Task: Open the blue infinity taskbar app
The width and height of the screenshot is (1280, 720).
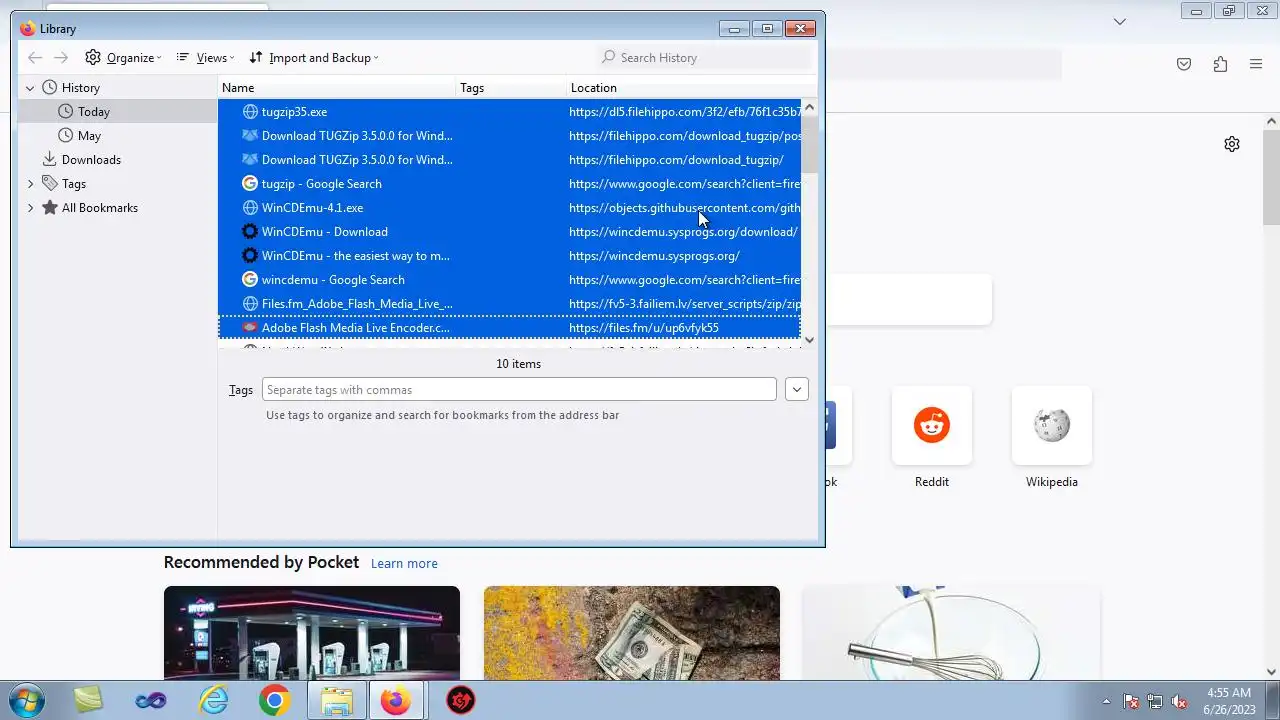Action: tap(151, 701)
